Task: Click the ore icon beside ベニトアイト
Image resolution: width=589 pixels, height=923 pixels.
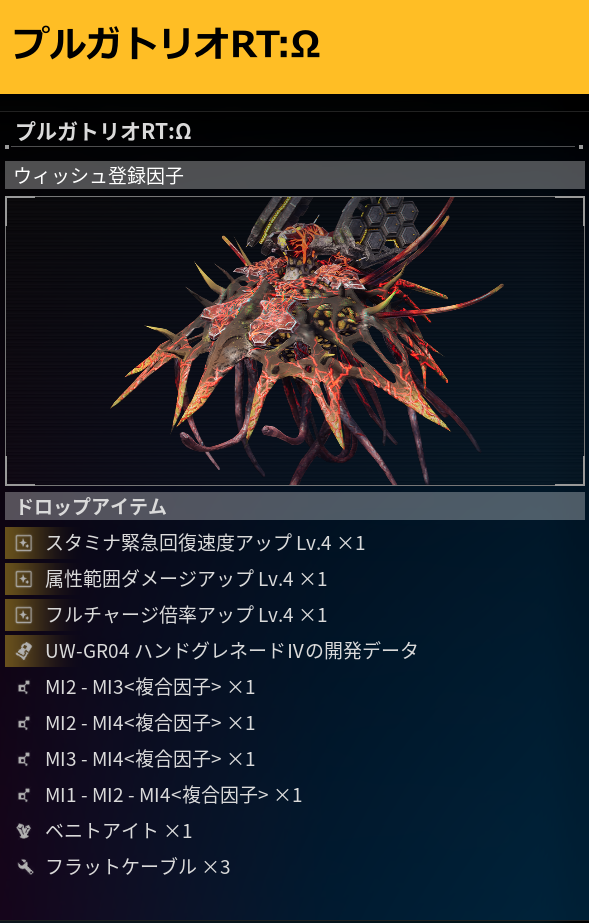Action: point(24,831)
